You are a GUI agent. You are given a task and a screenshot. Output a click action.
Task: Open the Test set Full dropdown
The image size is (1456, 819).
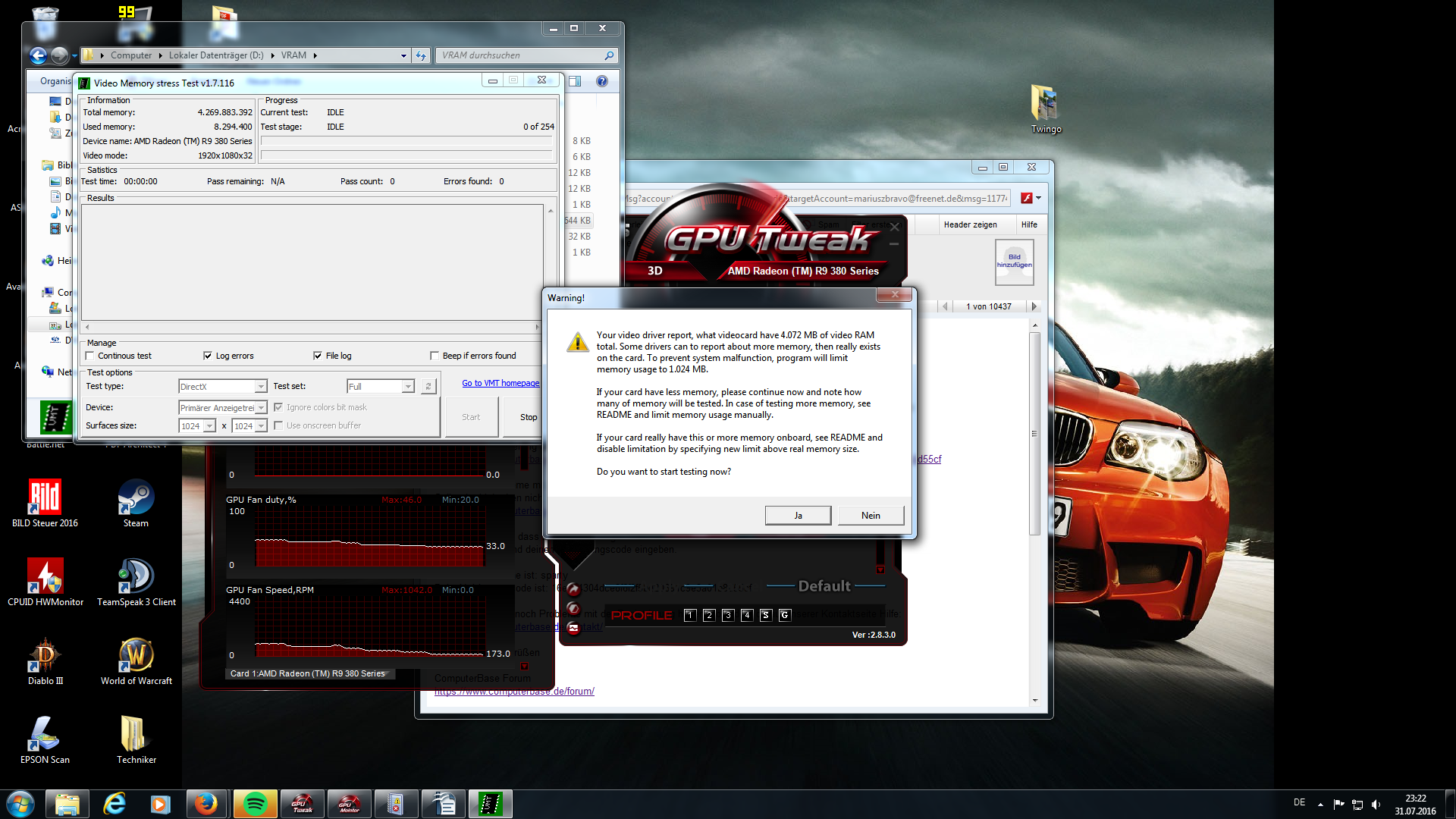coord(408,387)
